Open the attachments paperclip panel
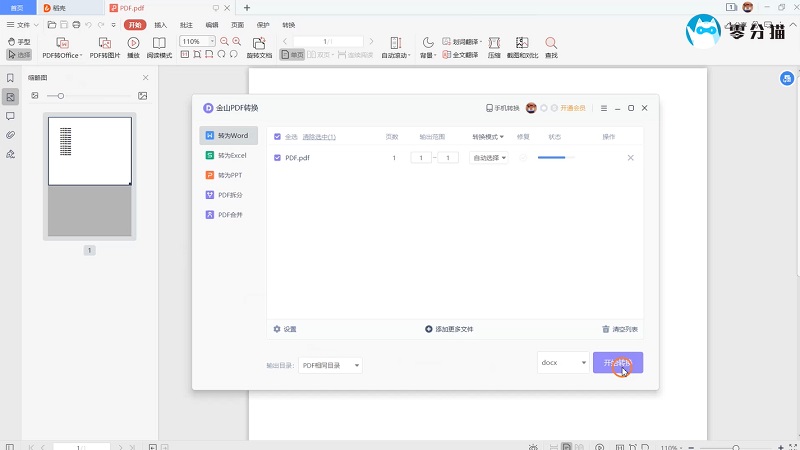This screenshot has width=800, height=450. click(10, 135)
